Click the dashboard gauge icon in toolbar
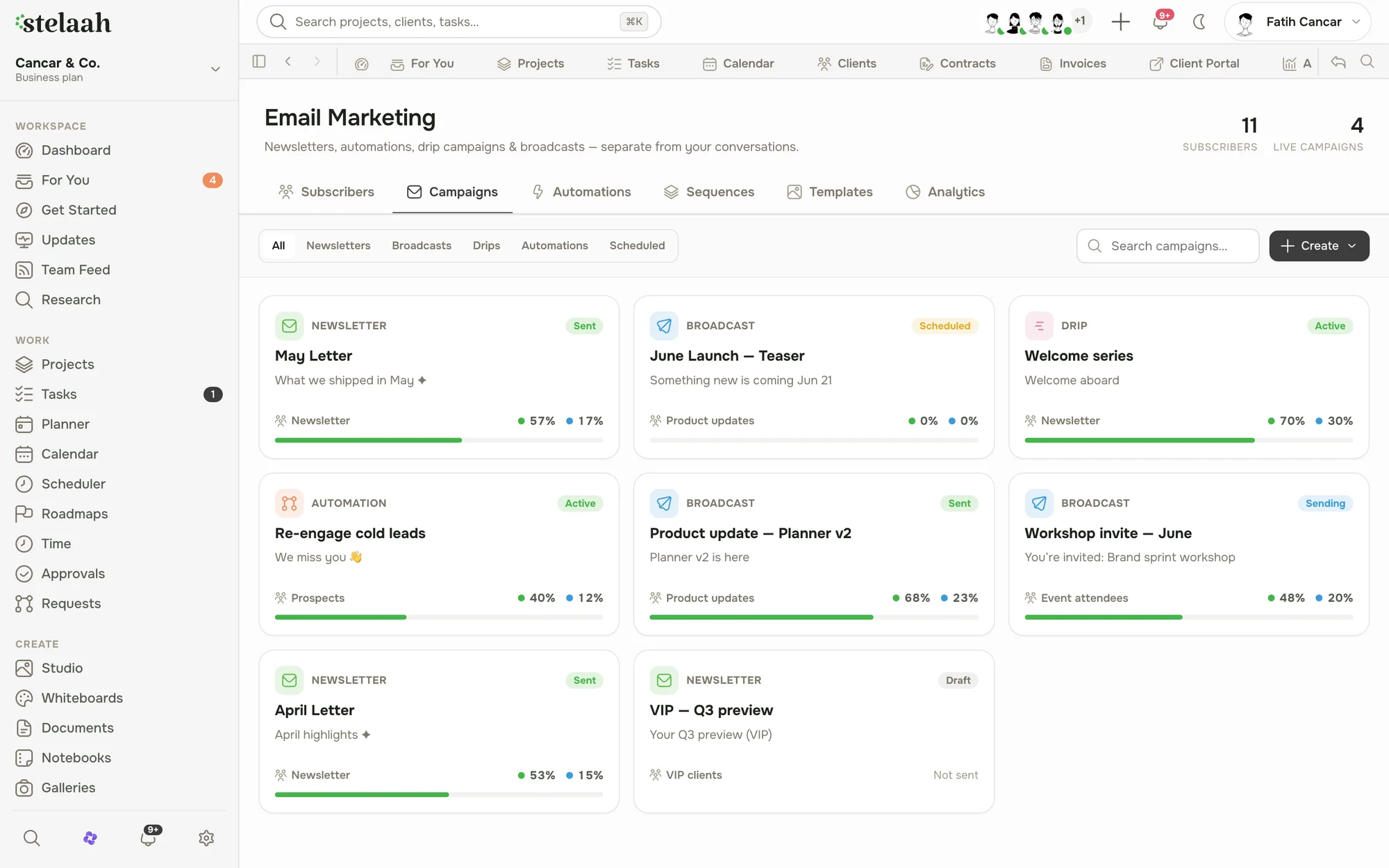Screen dimensions: 1389x868 361,64
